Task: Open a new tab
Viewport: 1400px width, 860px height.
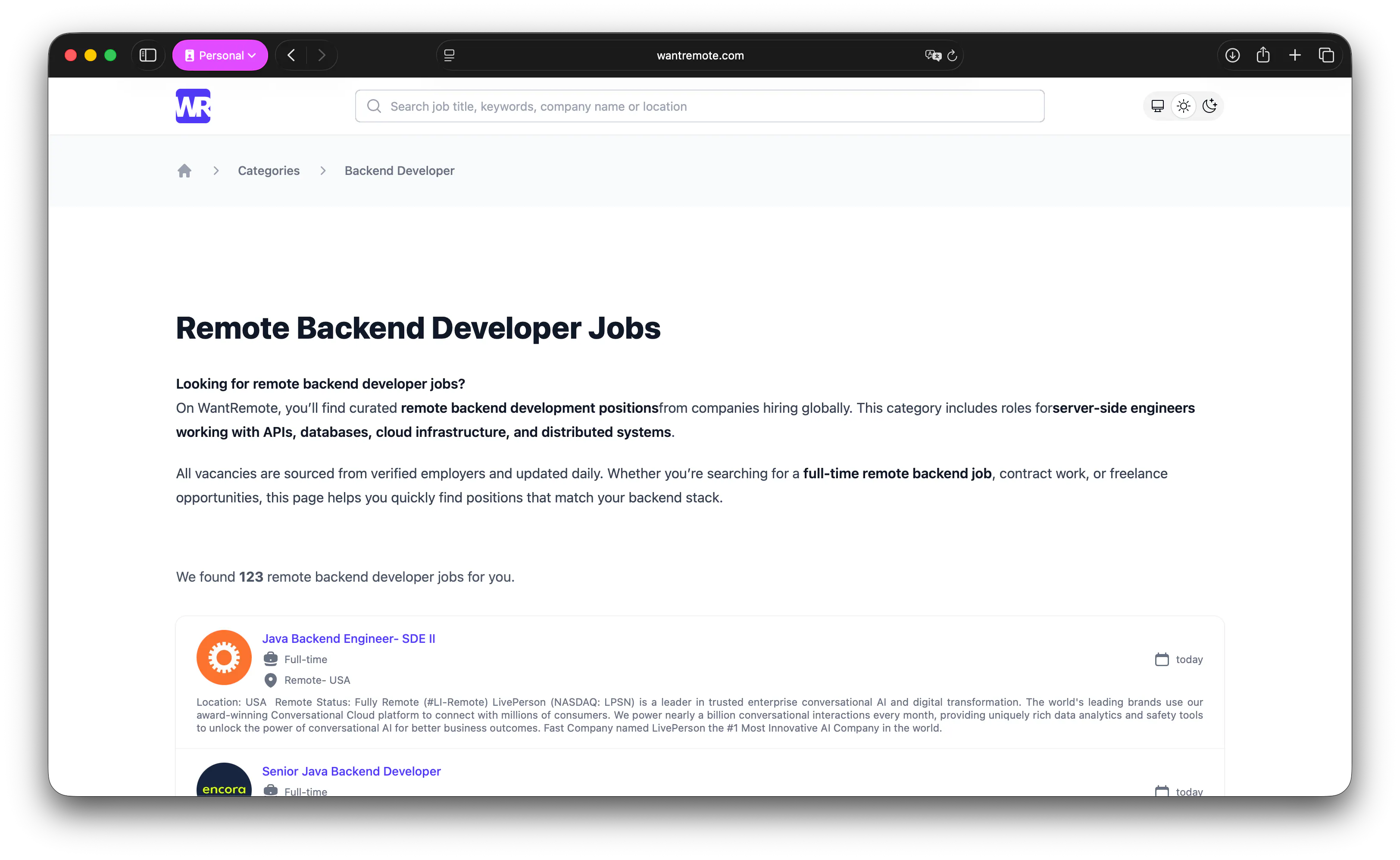Action: (x=1295, y=55)
